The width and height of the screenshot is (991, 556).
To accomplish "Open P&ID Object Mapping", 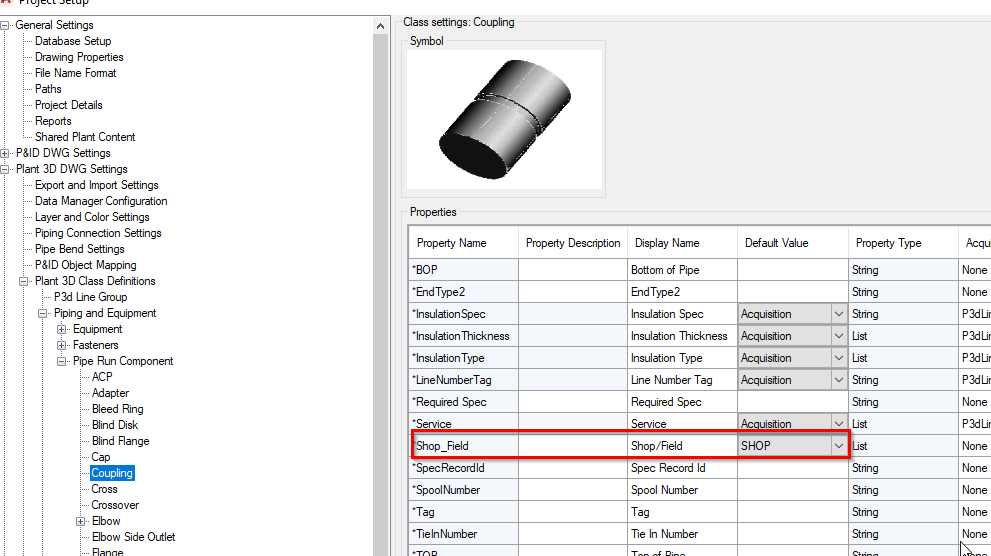I will 85,265.
